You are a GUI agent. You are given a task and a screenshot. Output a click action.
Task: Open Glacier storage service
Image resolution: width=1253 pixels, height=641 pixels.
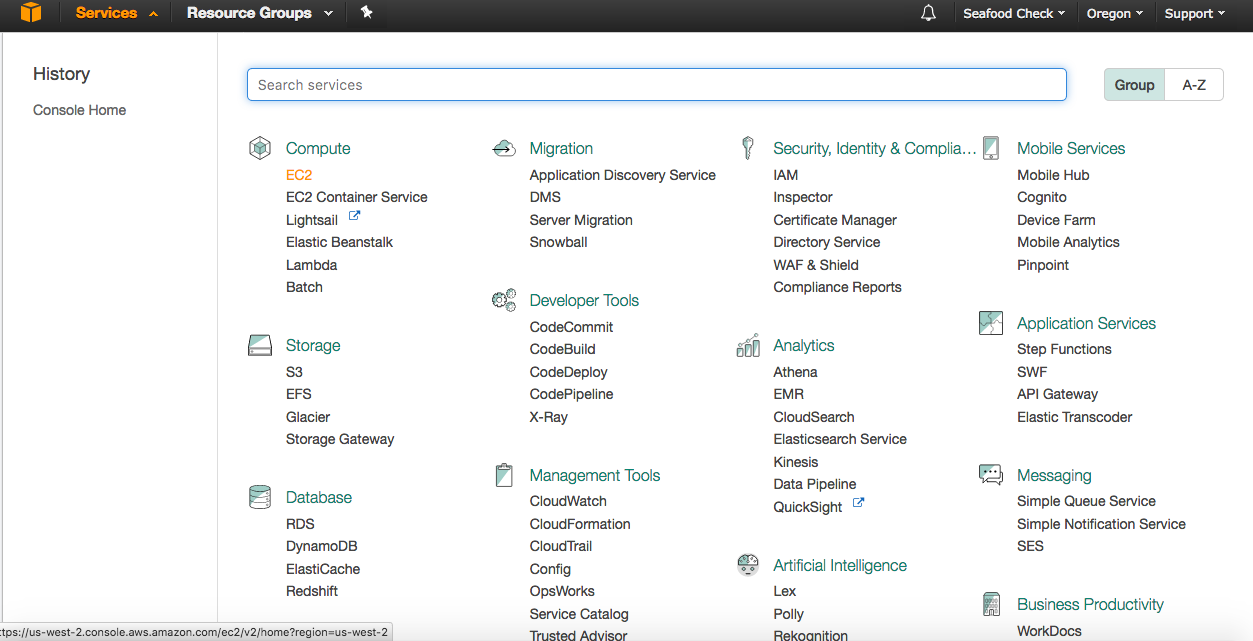308,417
